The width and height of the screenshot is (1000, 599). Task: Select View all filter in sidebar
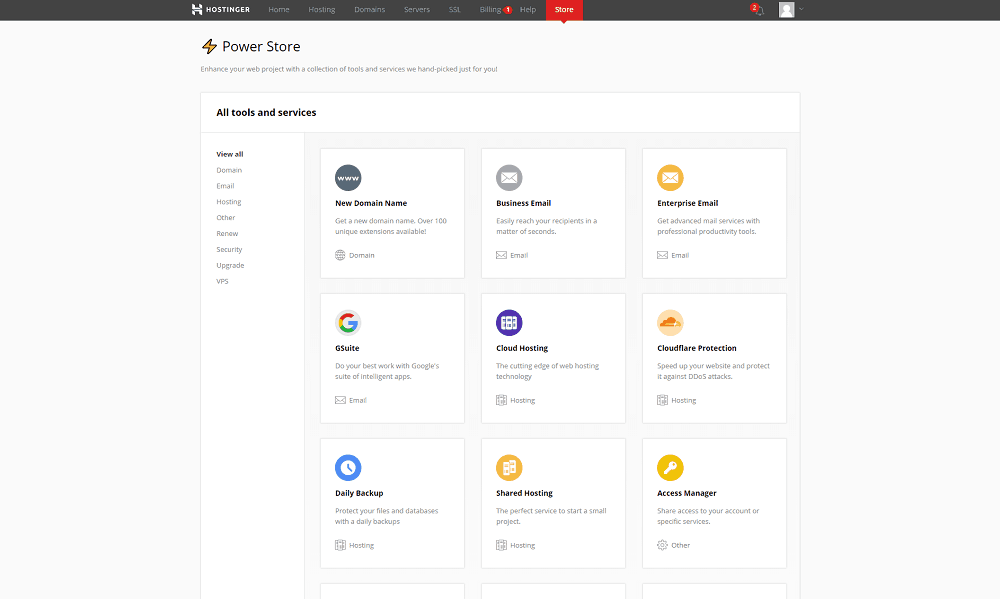click(230, 154)
